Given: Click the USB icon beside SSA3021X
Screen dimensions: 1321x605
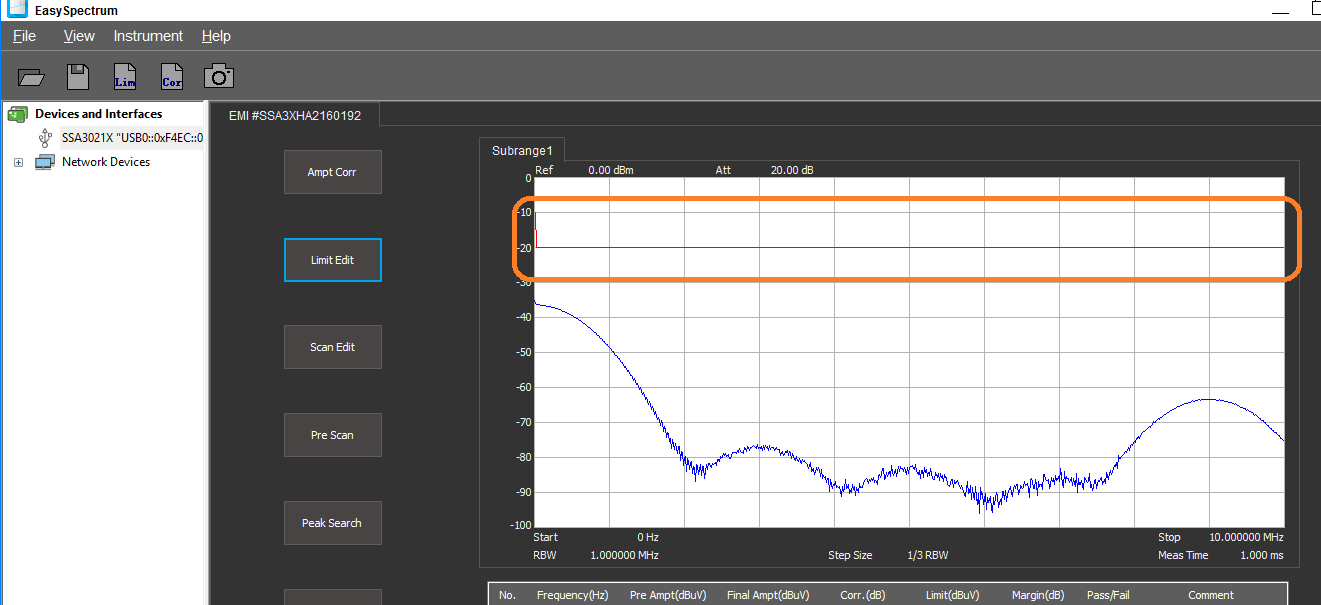Looking at the screenshot, I should pos(45,138).
